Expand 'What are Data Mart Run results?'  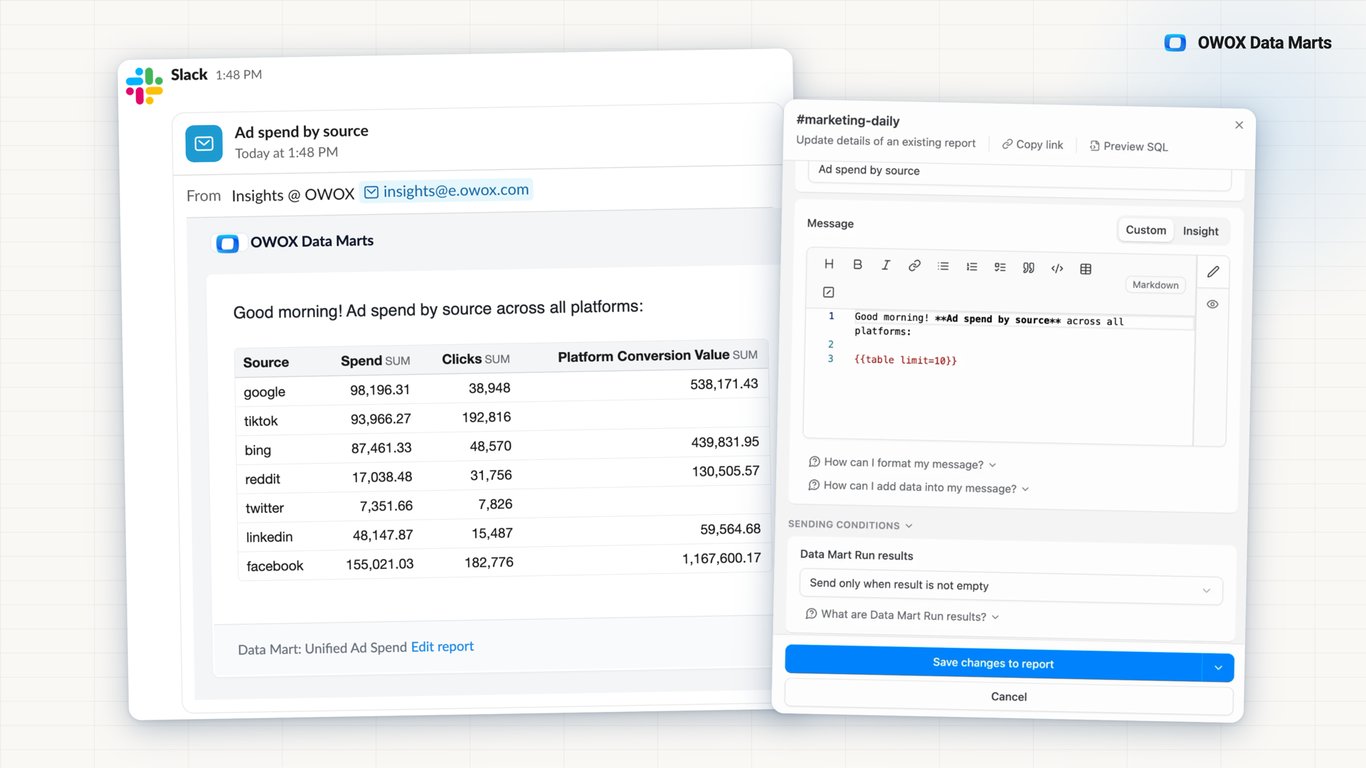click(903, 616)
